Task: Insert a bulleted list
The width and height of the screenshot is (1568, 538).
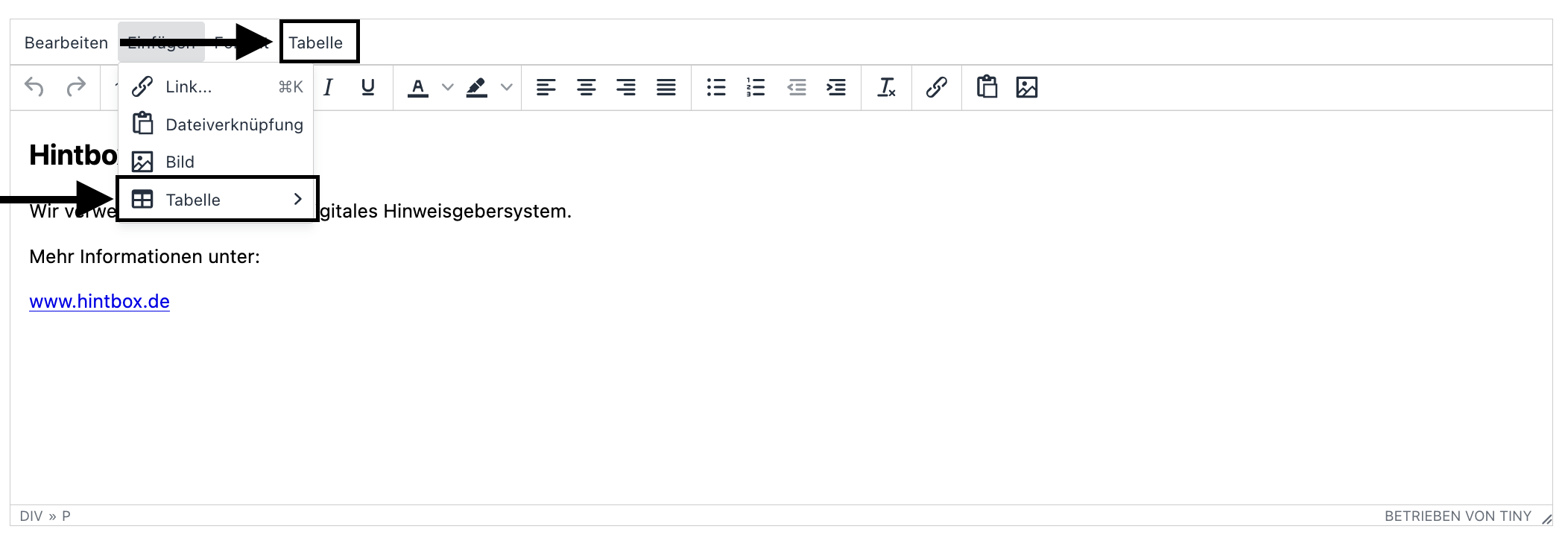Action: pyautogui.click(x=716, y=87)
